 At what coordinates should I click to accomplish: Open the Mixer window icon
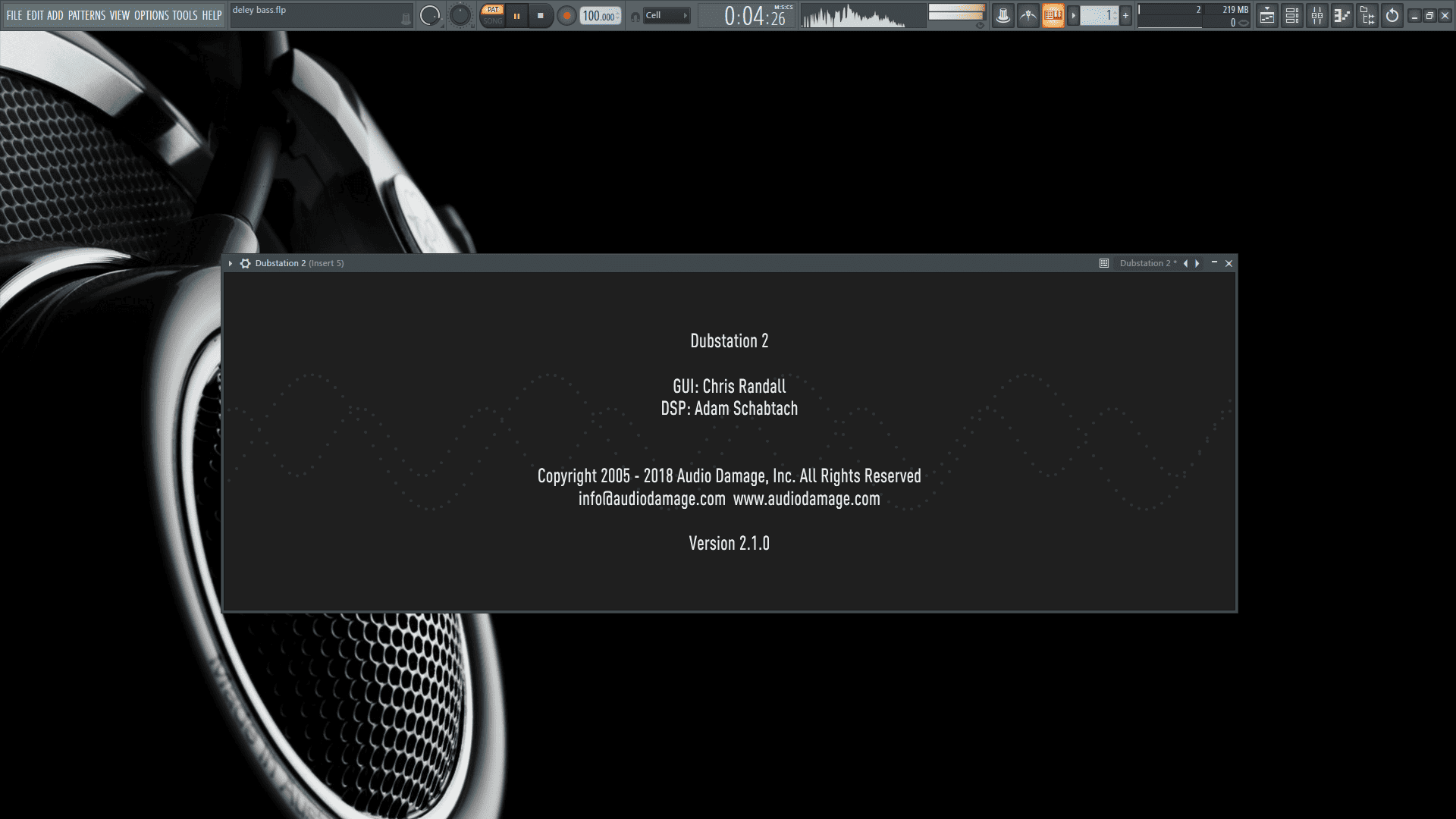point(1317,15)
